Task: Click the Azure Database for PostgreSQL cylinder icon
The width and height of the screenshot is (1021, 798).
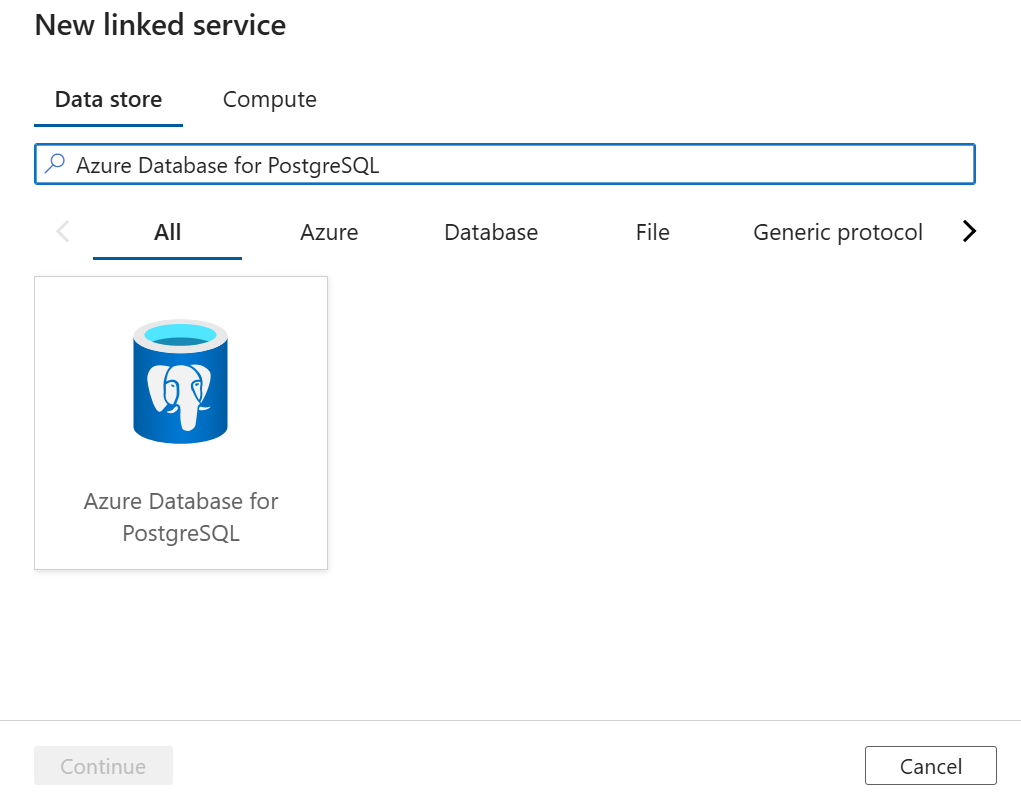Action: coord(181,381)
